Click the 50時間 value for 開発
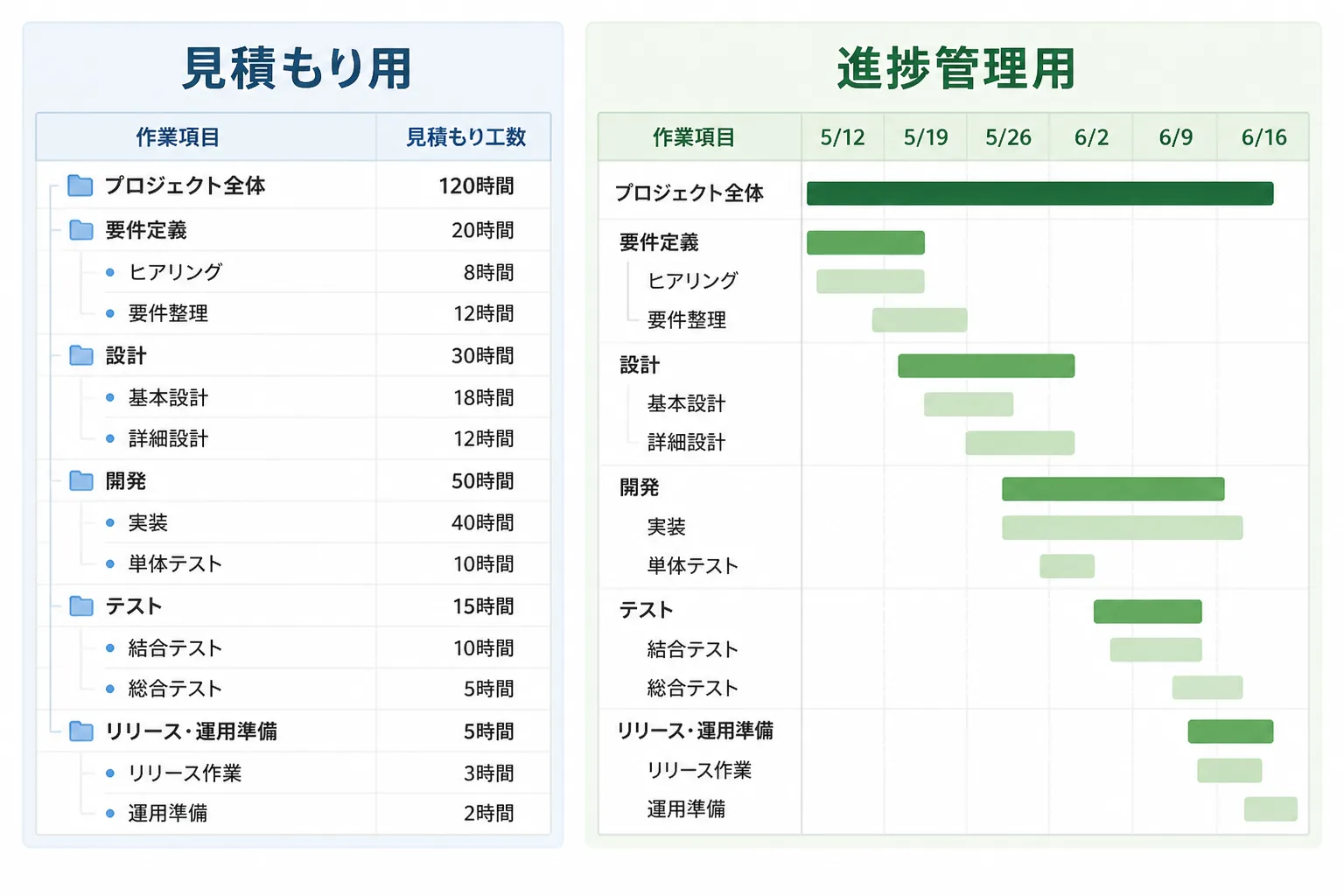Viewport: 1344px width, 896px height. point(482,480)
